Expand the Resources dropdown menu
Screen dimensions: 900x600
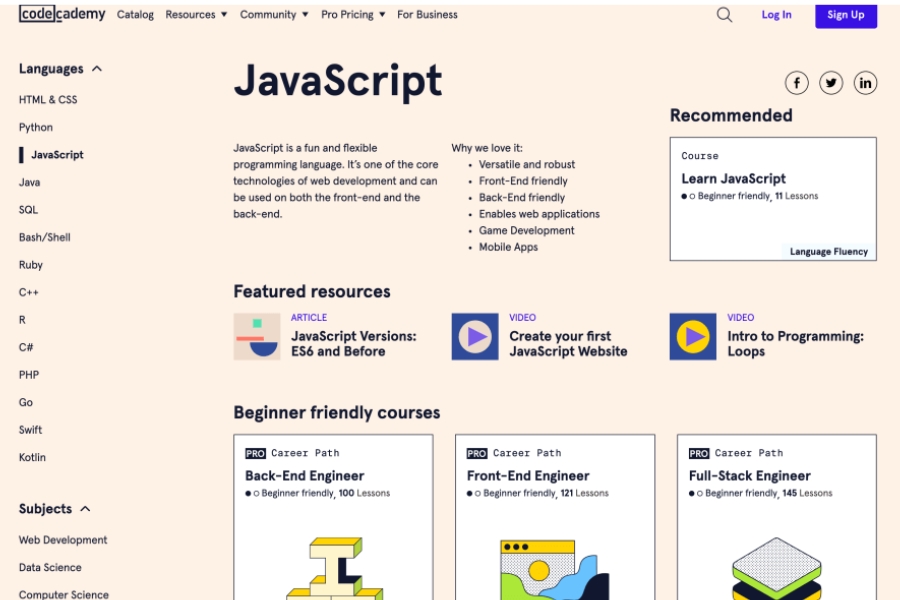click(196, 15)
